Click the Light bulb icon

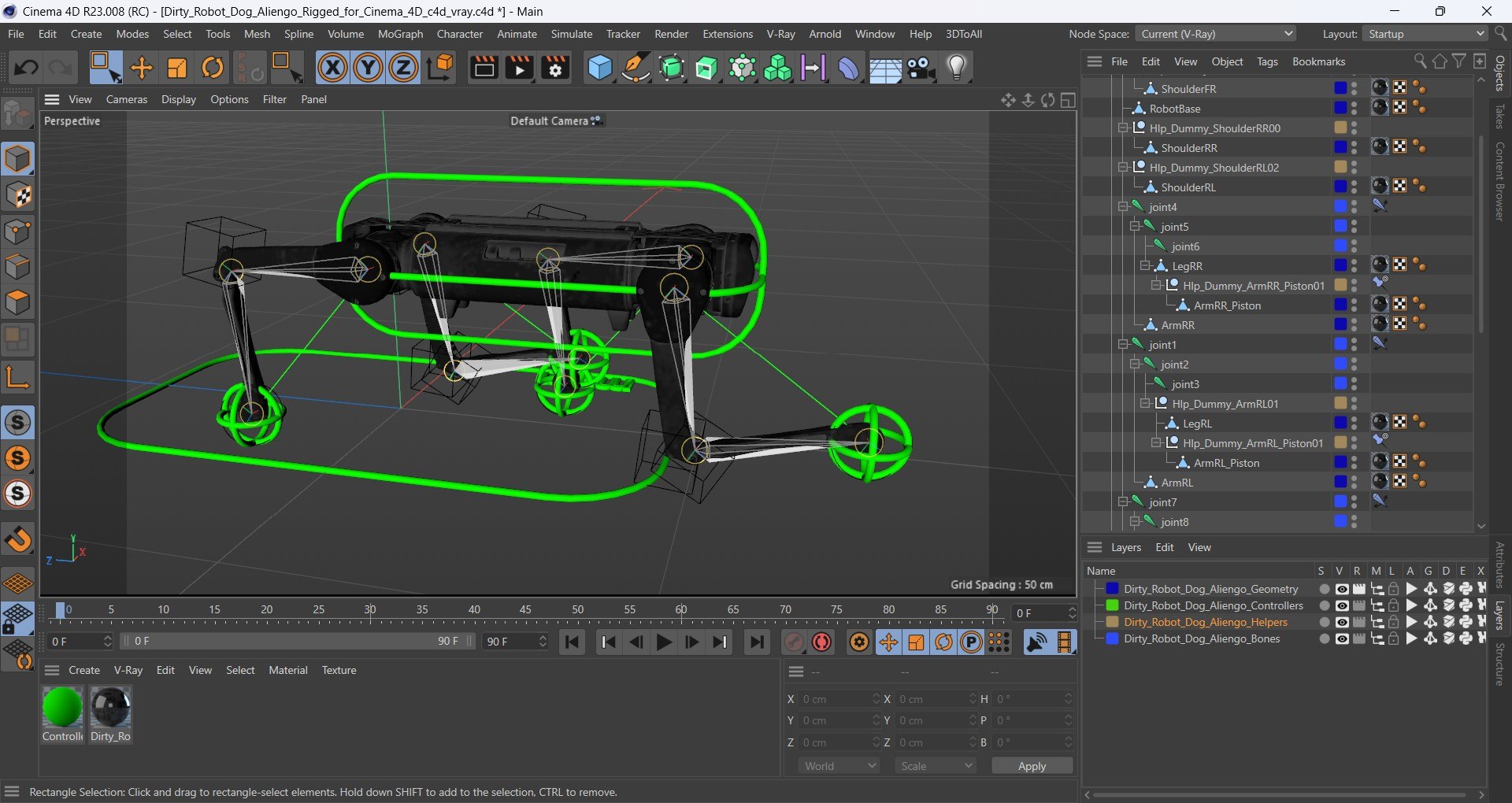tap(957, 68)
